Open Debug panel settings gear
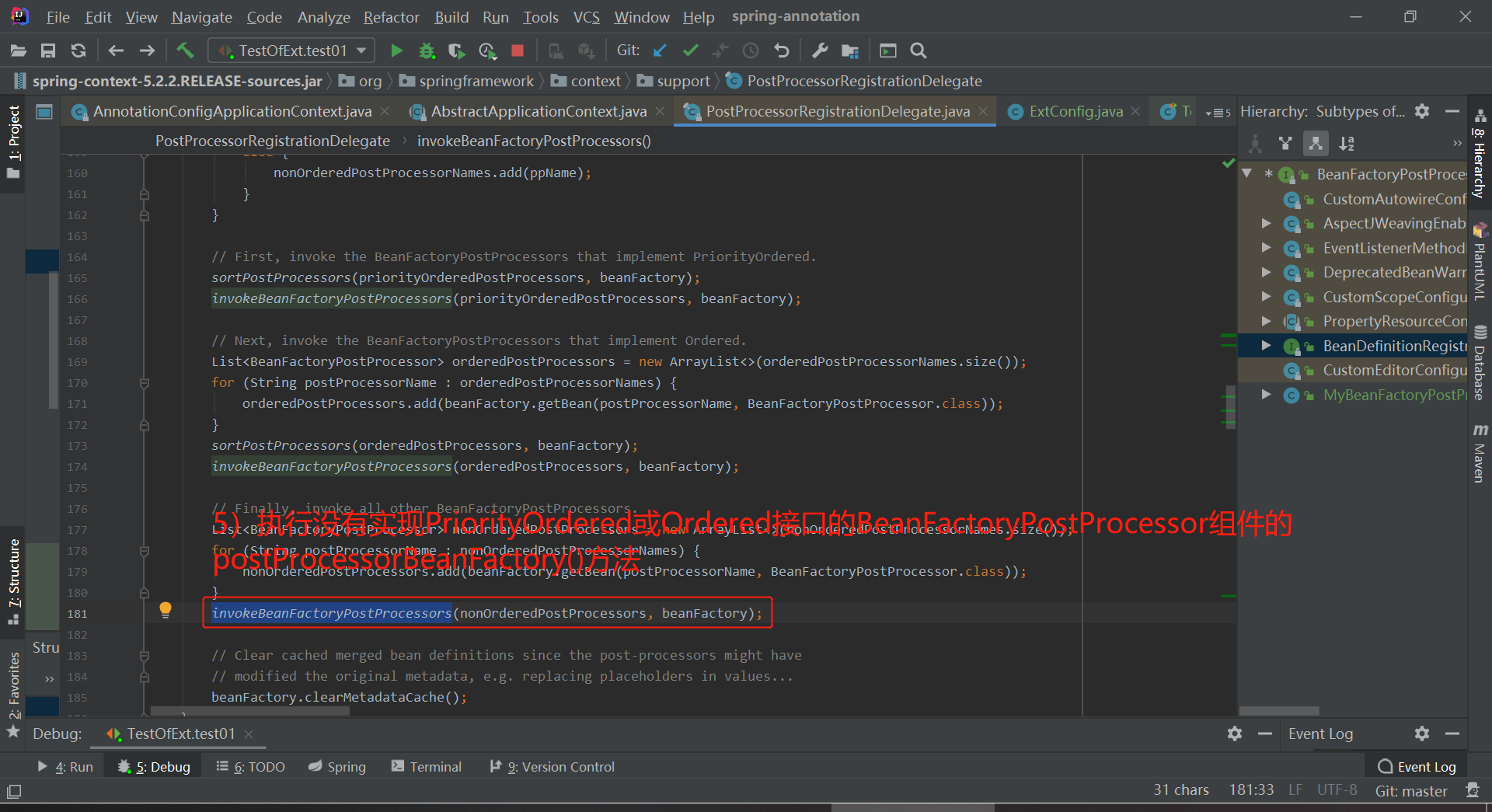This screenshot has width=1492, height=812. 1235,734
